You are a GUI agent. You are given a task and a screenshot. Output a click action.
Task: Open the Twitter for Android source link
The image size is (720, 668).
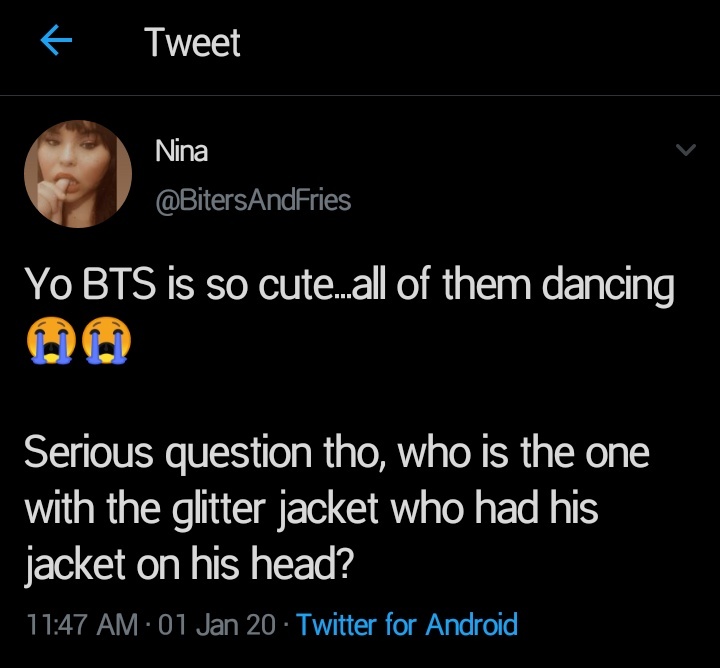407,626
